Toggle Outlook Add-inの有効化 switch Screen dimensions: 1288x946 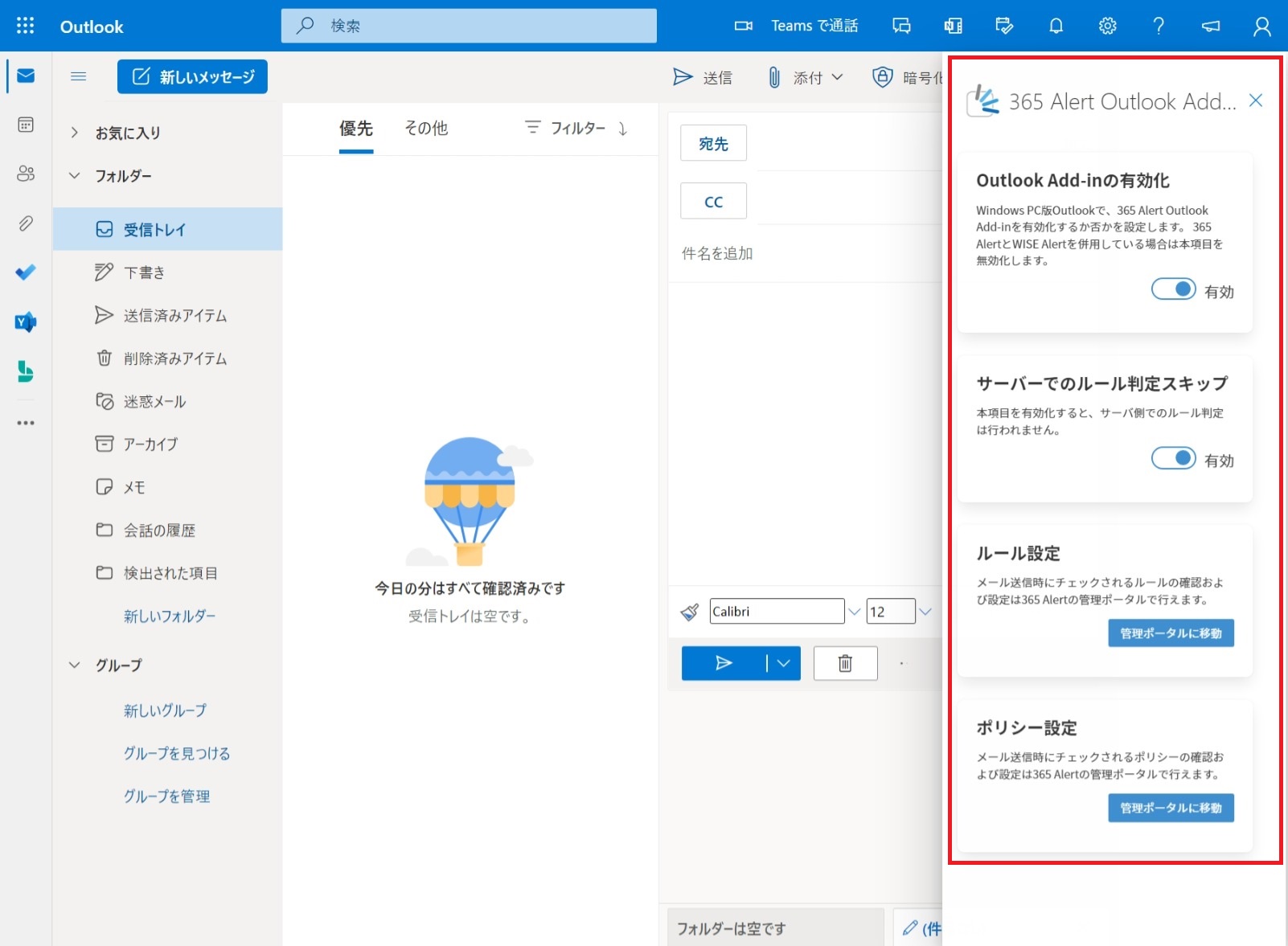[x=1173, y=289]
